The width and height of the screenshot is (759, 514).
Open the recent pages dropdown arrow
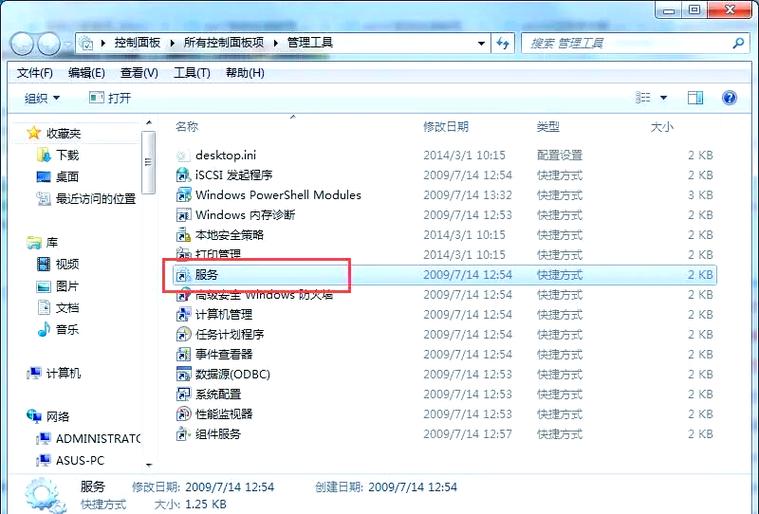point(68,45)
